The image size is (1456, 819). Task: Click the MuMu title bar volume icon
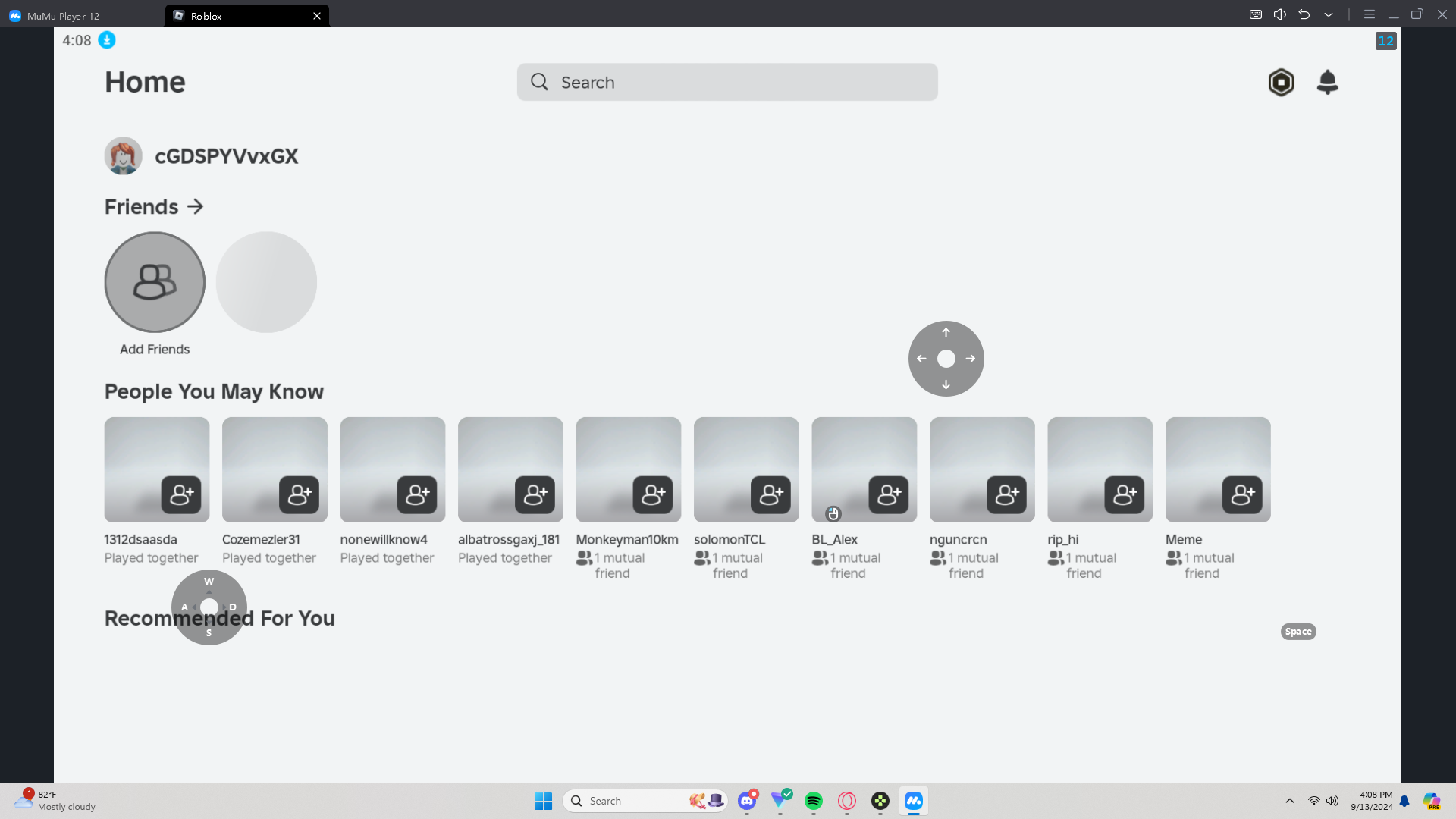pyautogui.click(x=1280, y=14)
